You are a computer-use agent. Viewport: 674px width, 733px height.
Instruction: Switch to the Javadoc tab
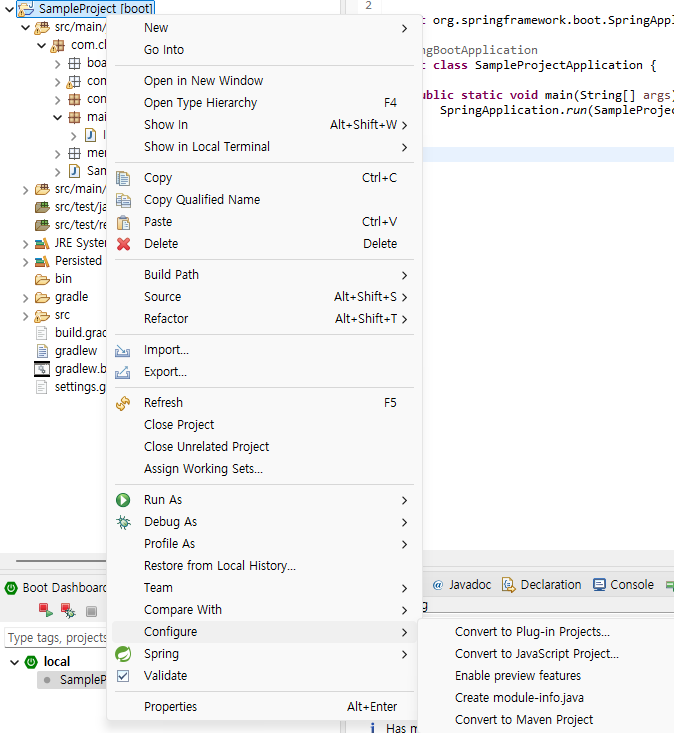pyautogui.click(x=462, y=585)
